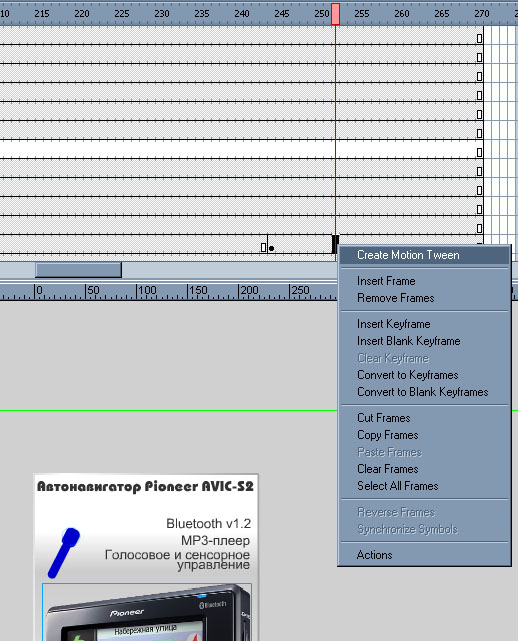This screenshot has width=518, height=641.
Task: Click the horizontal timeline scrollbar thumb
Action: click(x=78, y=270)
